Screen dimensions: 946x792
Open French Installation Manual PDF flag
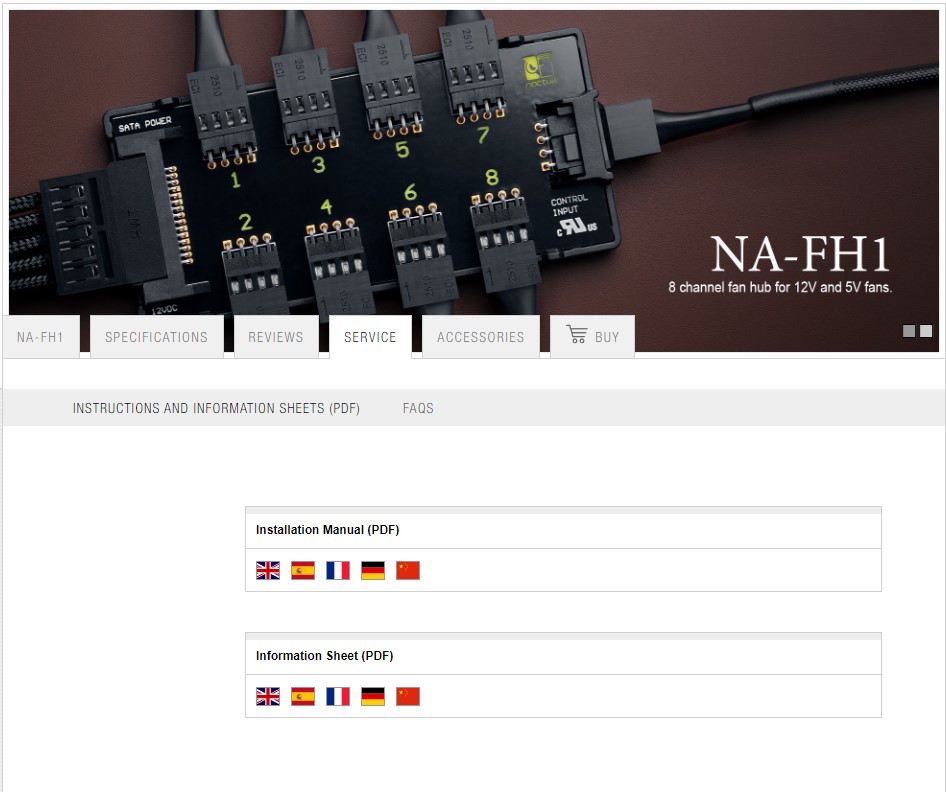[x=338, y=570]
